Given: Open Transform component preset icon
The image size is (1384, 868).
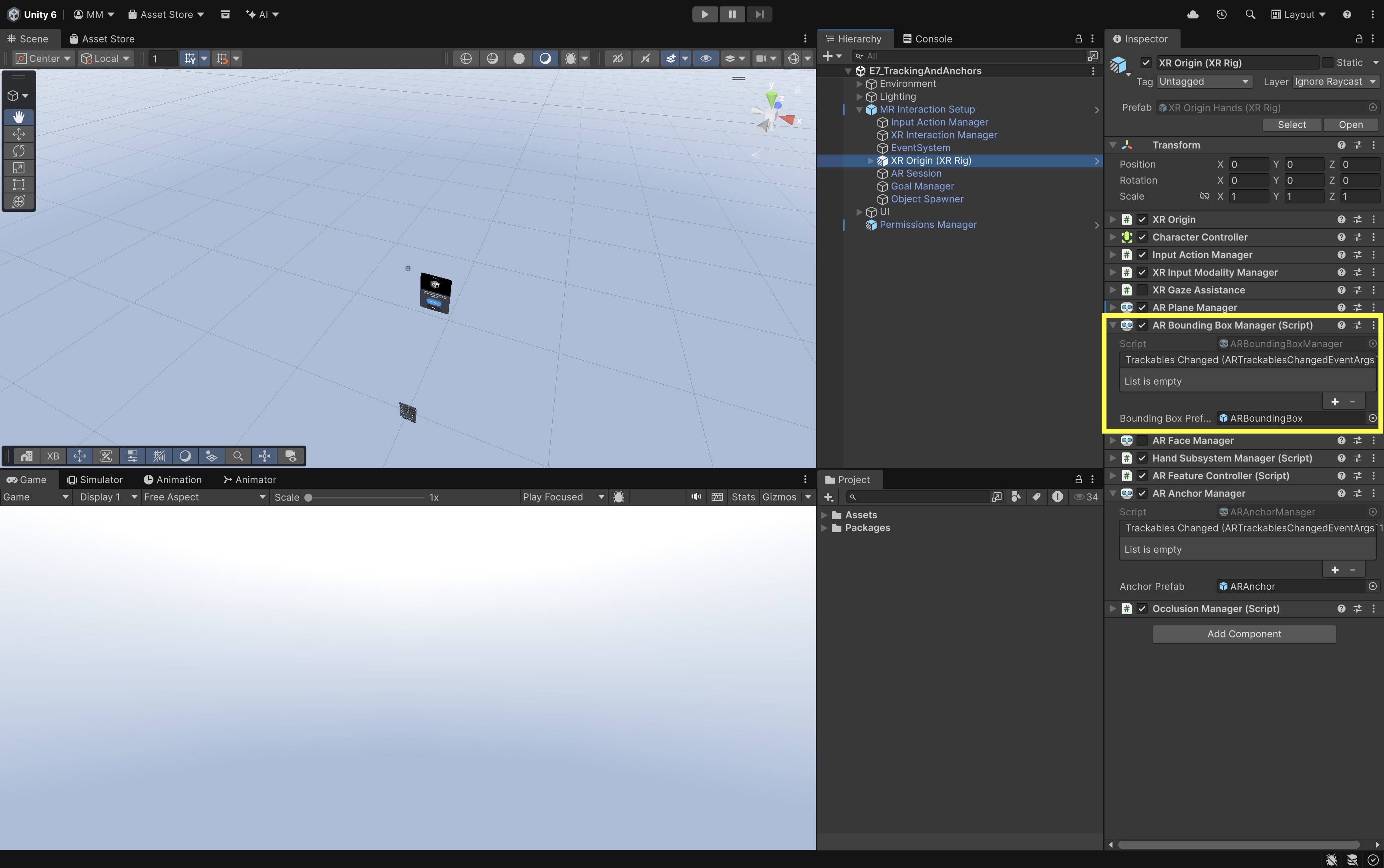Looking at the screenshot, I should pyautogui.click(x=1357, y=145).
